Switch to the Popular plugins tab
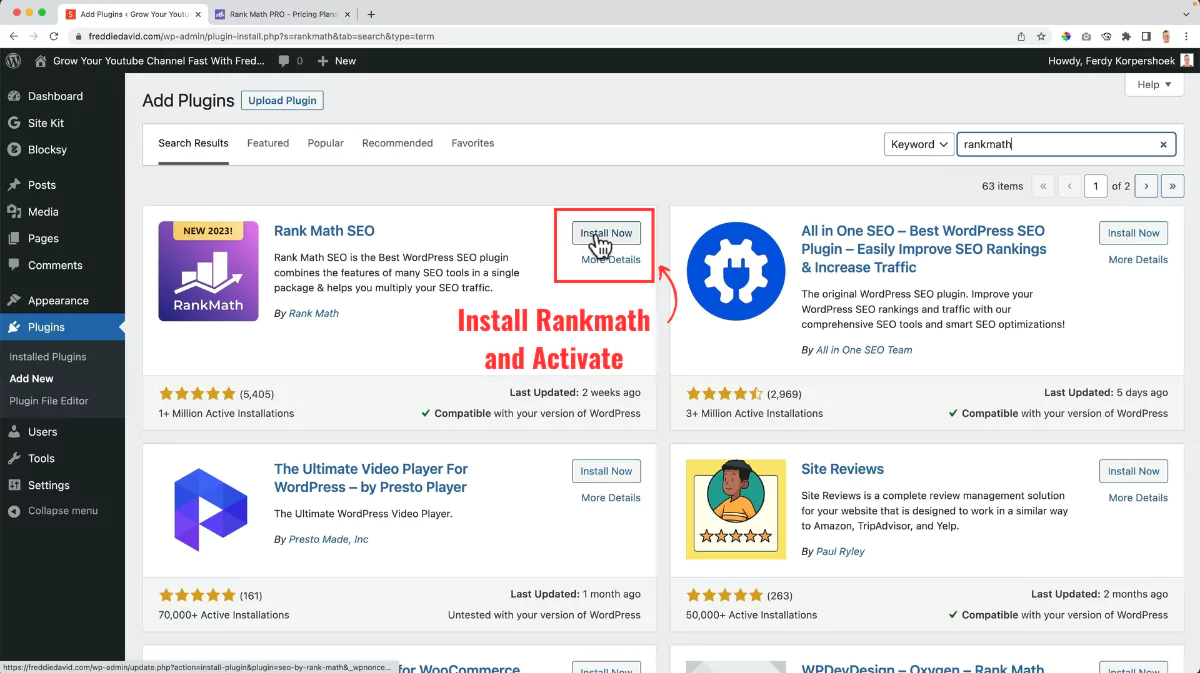Screen dimensions: 1200x673 [325, 143]
